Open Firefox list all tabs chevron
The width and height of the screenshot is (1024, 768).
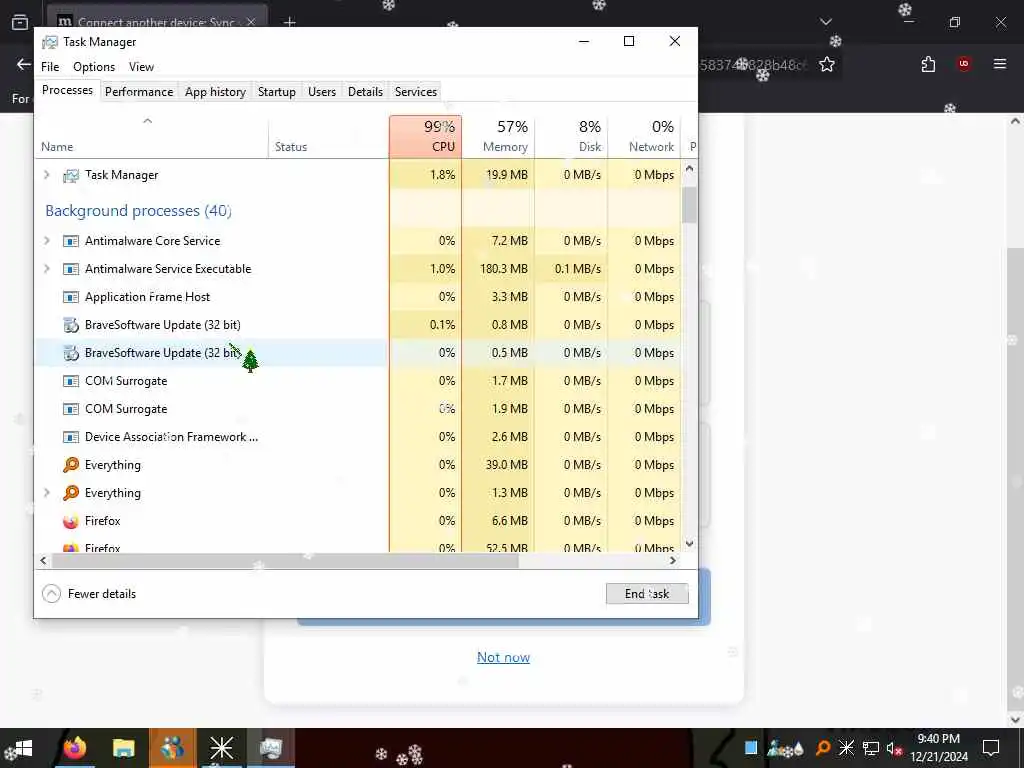tap(825, 22)
